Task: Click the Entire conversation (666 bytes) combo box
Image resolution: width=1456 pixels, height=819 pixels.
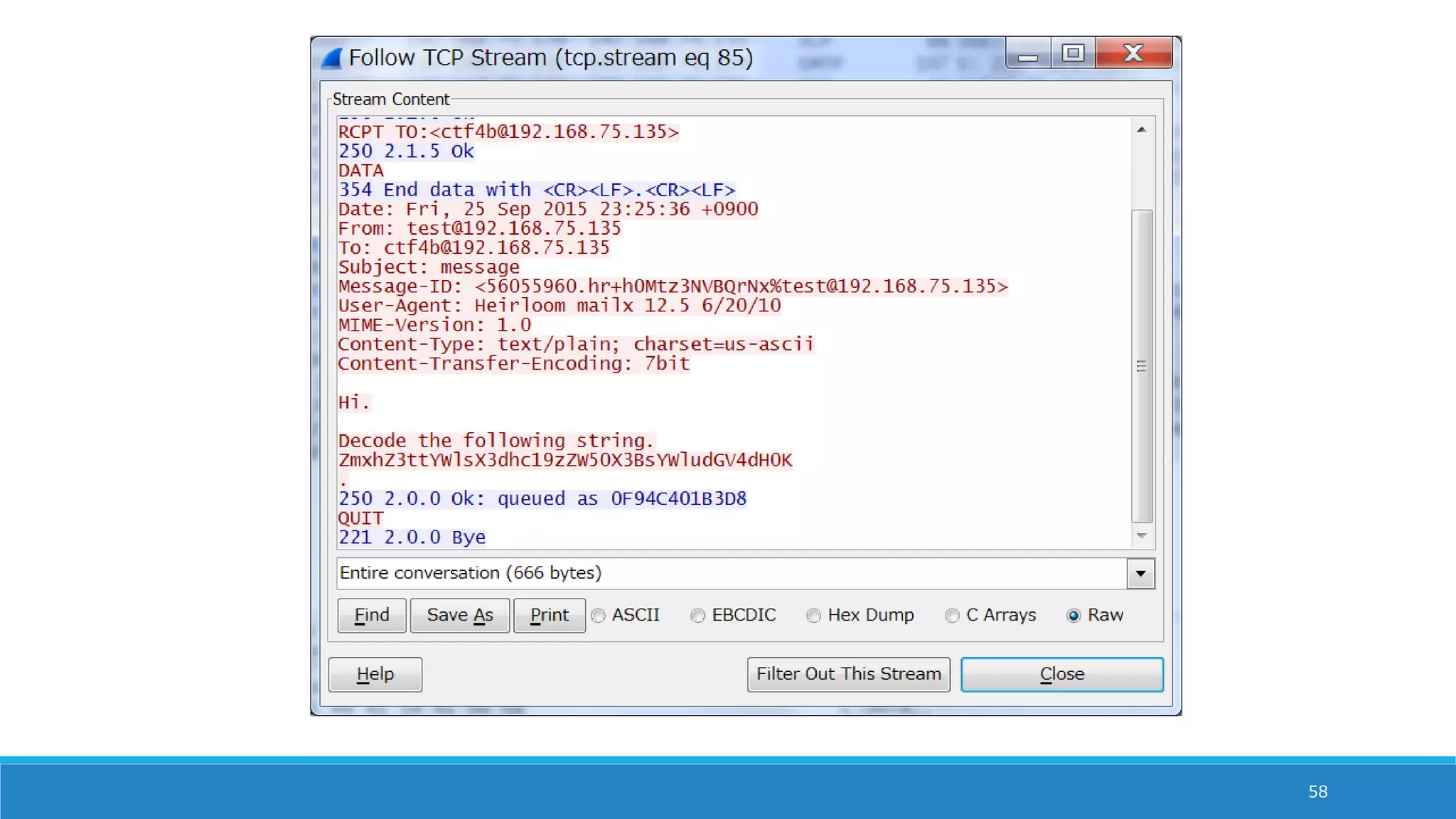Action: click(731, 574)
